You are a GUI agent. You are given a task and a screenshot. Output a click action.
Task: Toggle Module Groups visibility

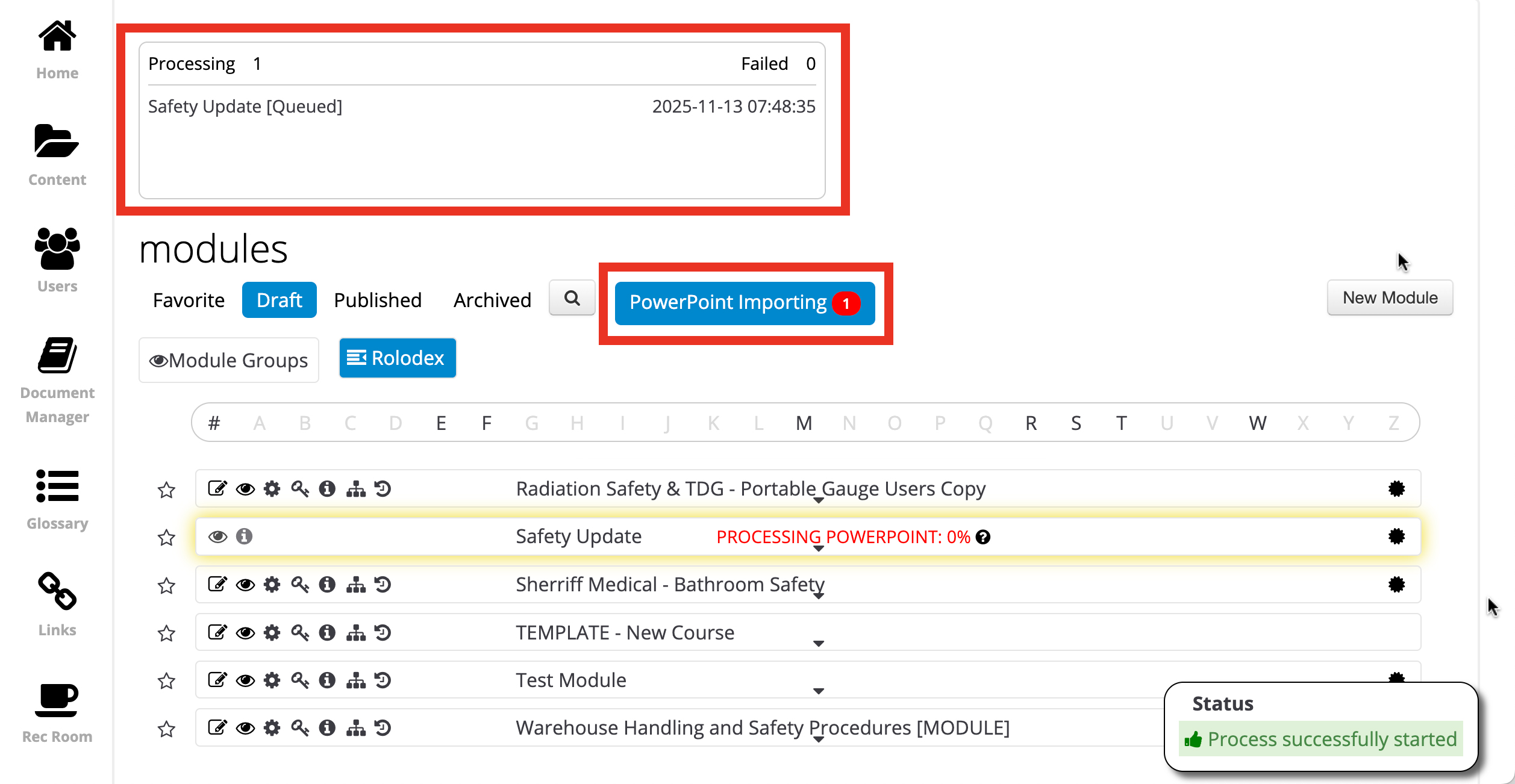(x=228, y=360)
